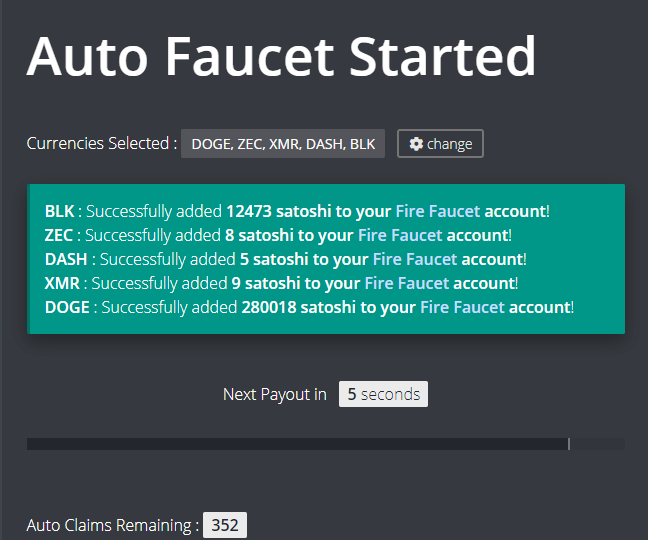
Task: Click the Currencies Selected label
Action: [x=101, y=144]
